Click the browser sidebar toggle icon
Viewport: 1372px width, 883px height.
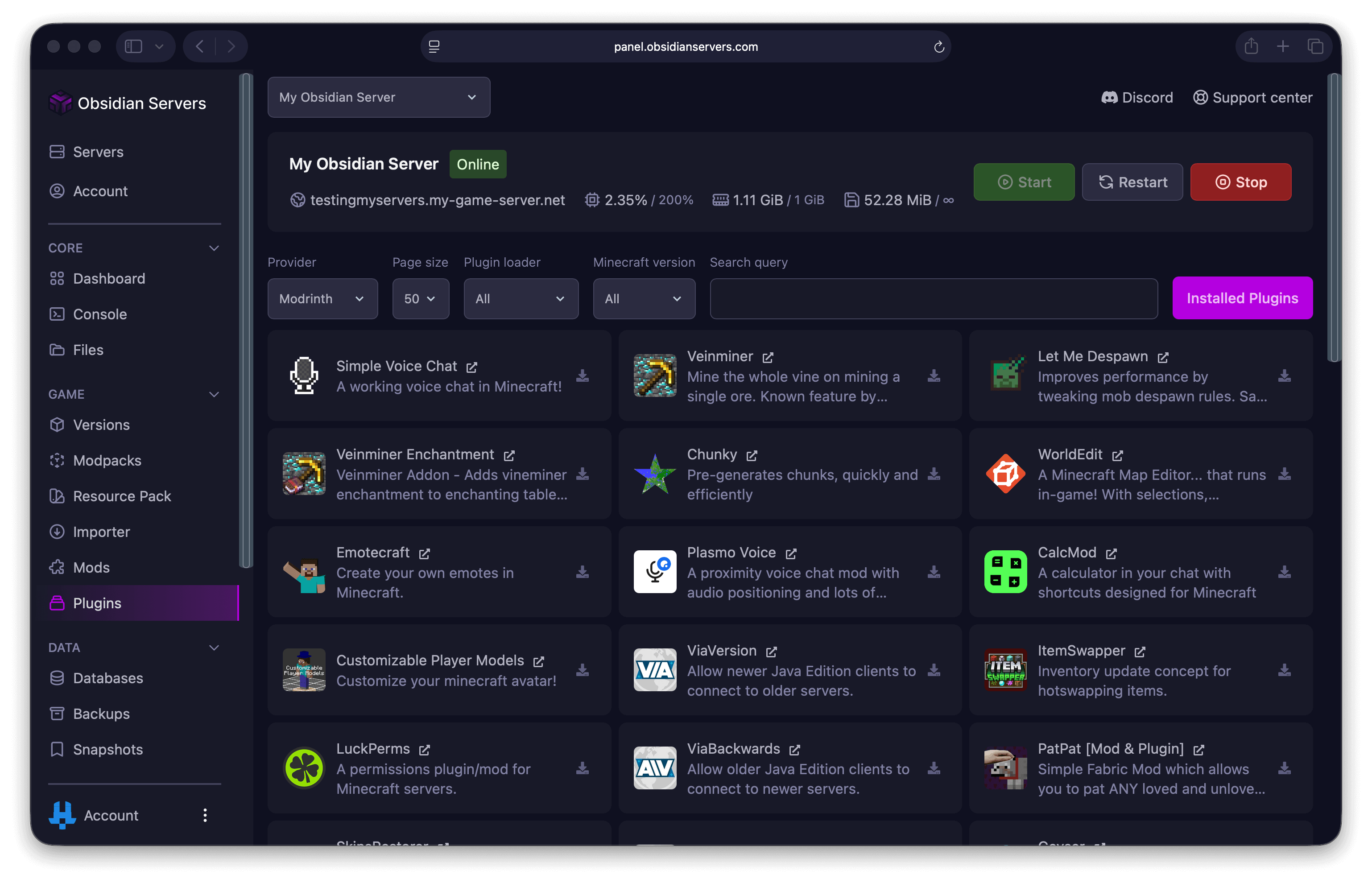(134, 46)
